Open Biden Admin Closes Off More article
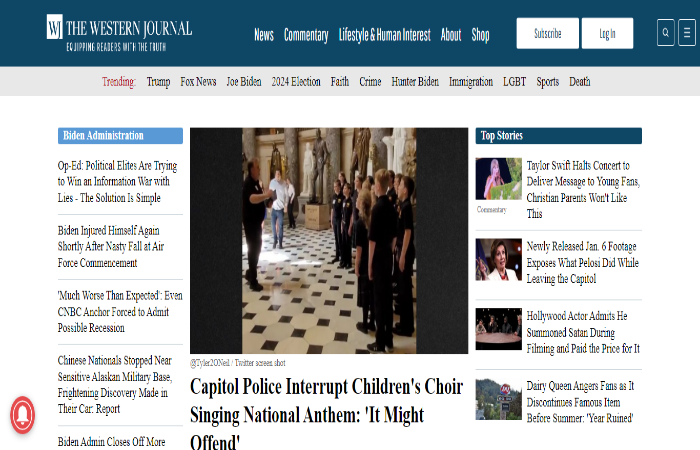700x450 pixels. (x=111, y=442)
